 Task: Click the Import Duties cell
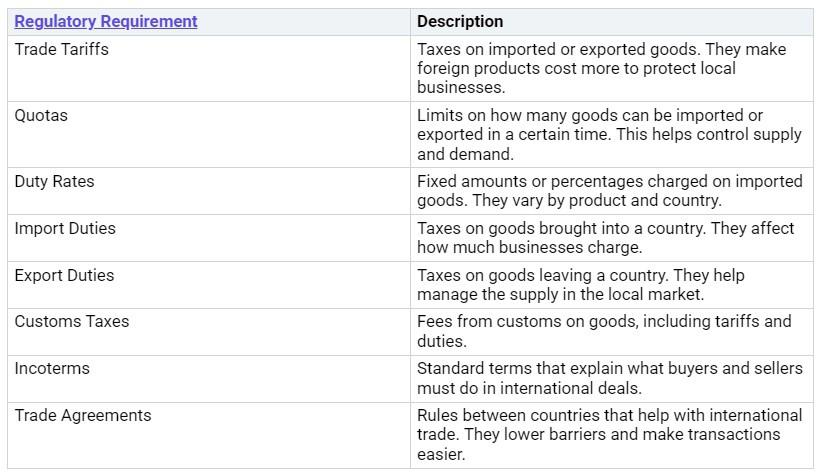[65, 228]
